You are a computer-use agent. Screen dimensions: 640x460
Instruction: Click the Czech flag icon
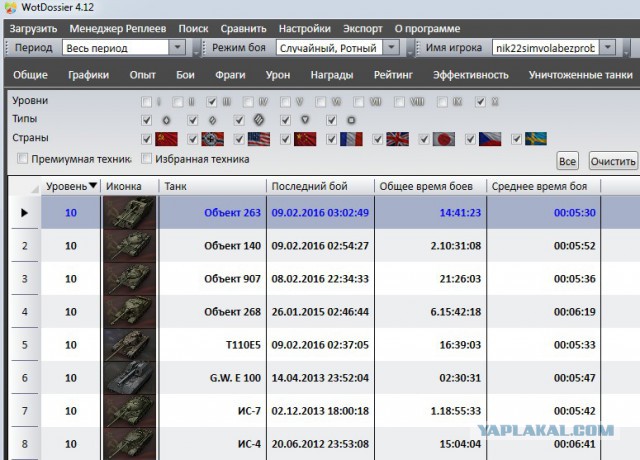click(x=490, y=139)
